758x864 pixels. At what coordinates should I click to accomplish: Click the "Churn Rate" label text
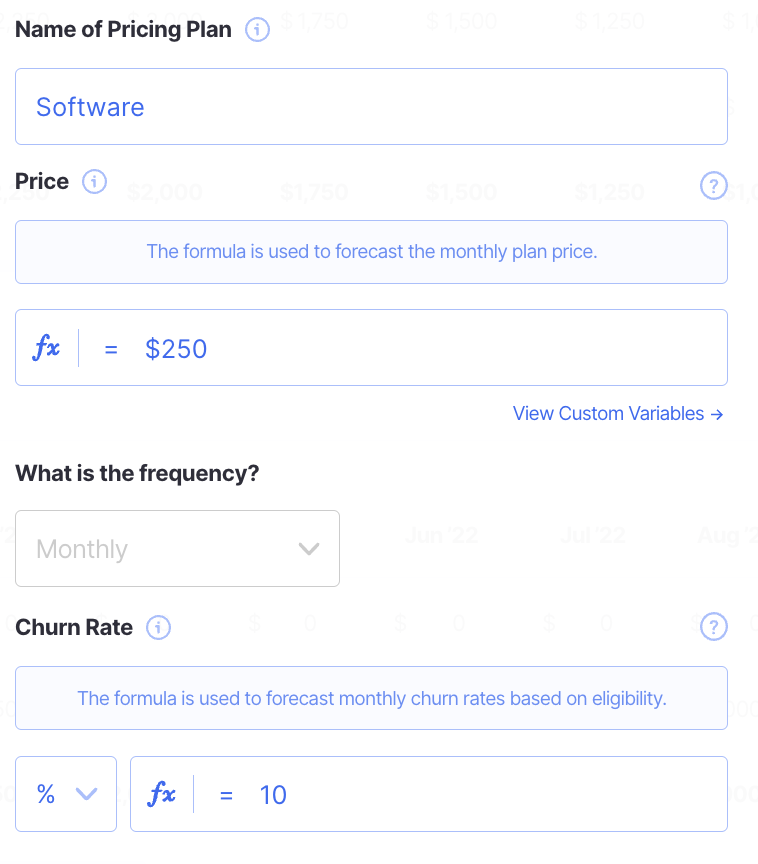[x=74, y=628]
